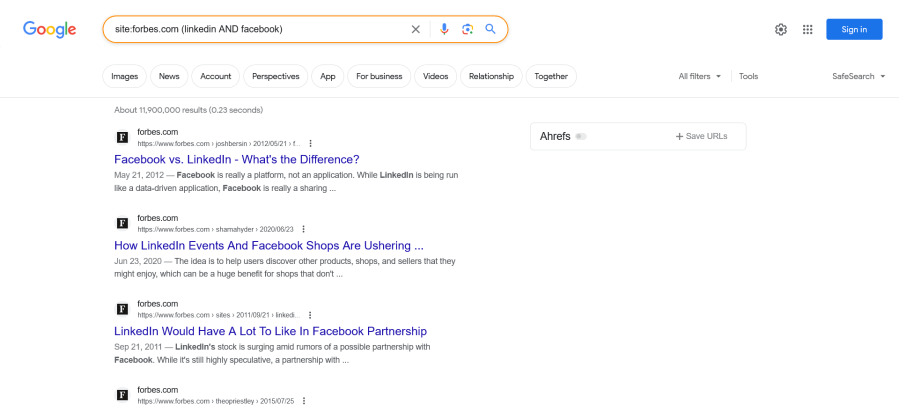
Task: Click Forbes favicon of LinkedIn Events result
Action: (122, 224)
